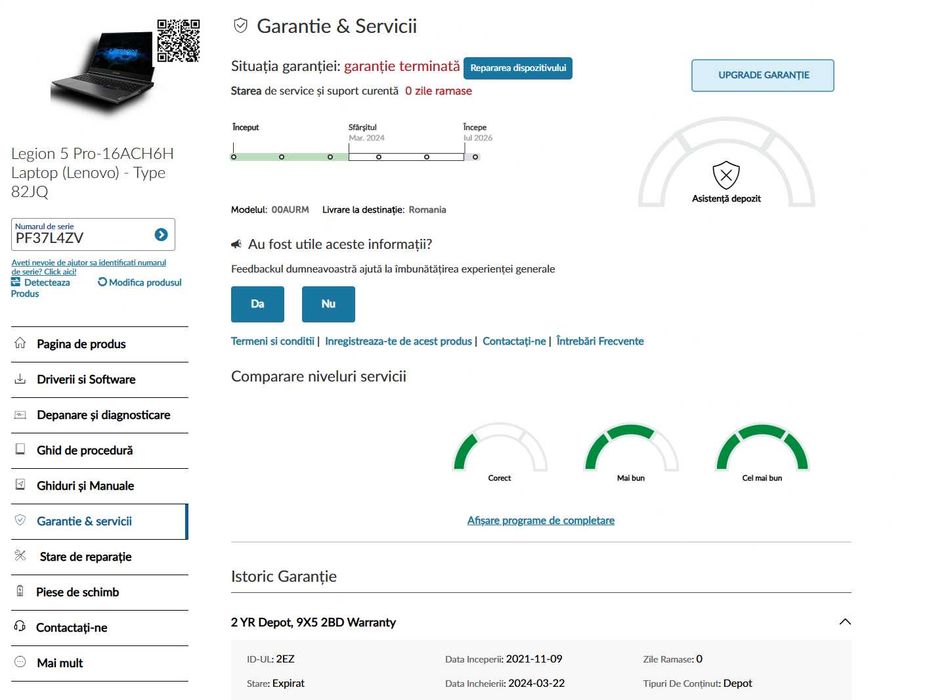The image size is (931, 700).
Task: Open Pagina de produs menu item
Action: (x=99, y=344)
